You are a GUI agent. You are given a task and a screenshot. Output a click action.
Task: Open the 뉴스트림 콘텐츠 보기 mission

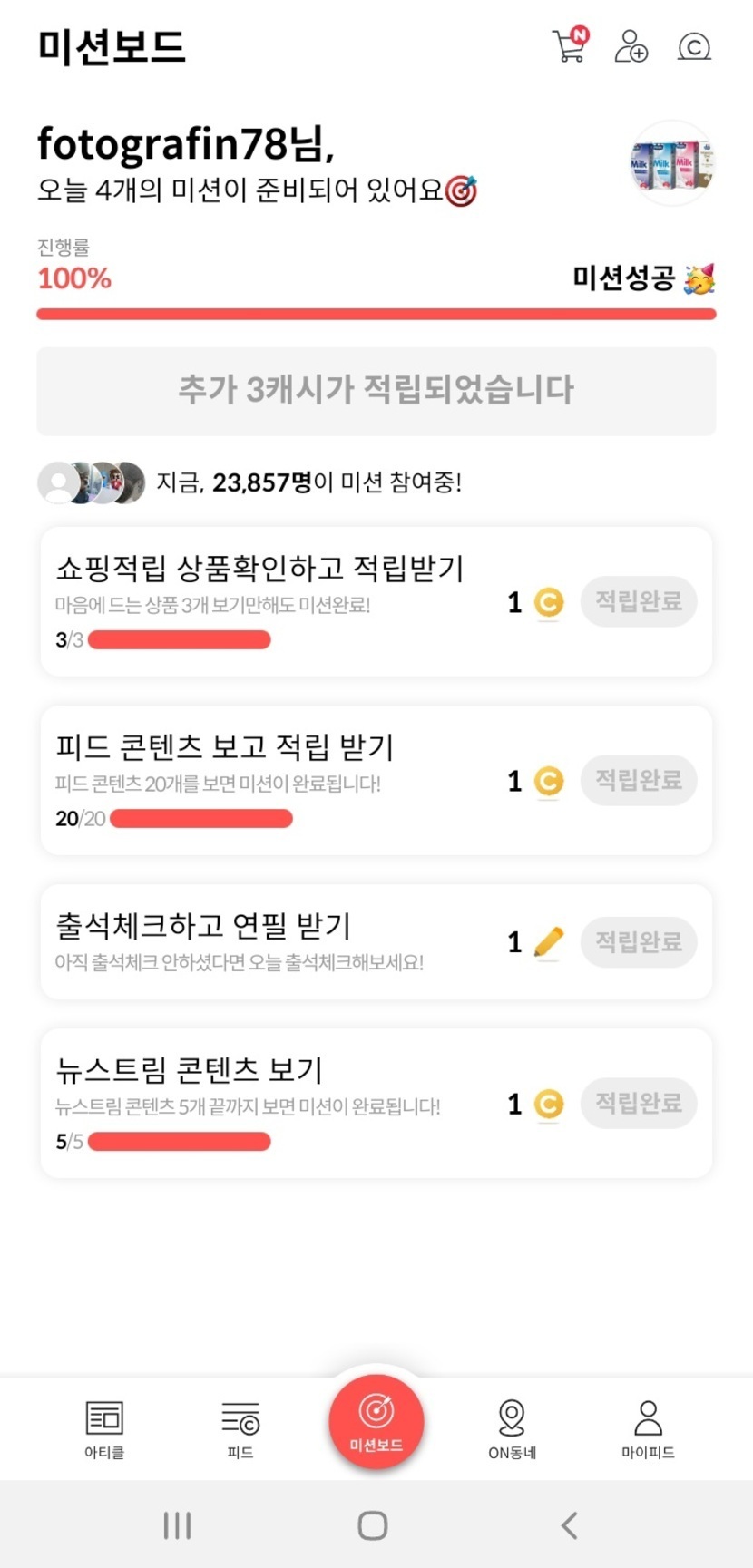tap(190, 1070)
